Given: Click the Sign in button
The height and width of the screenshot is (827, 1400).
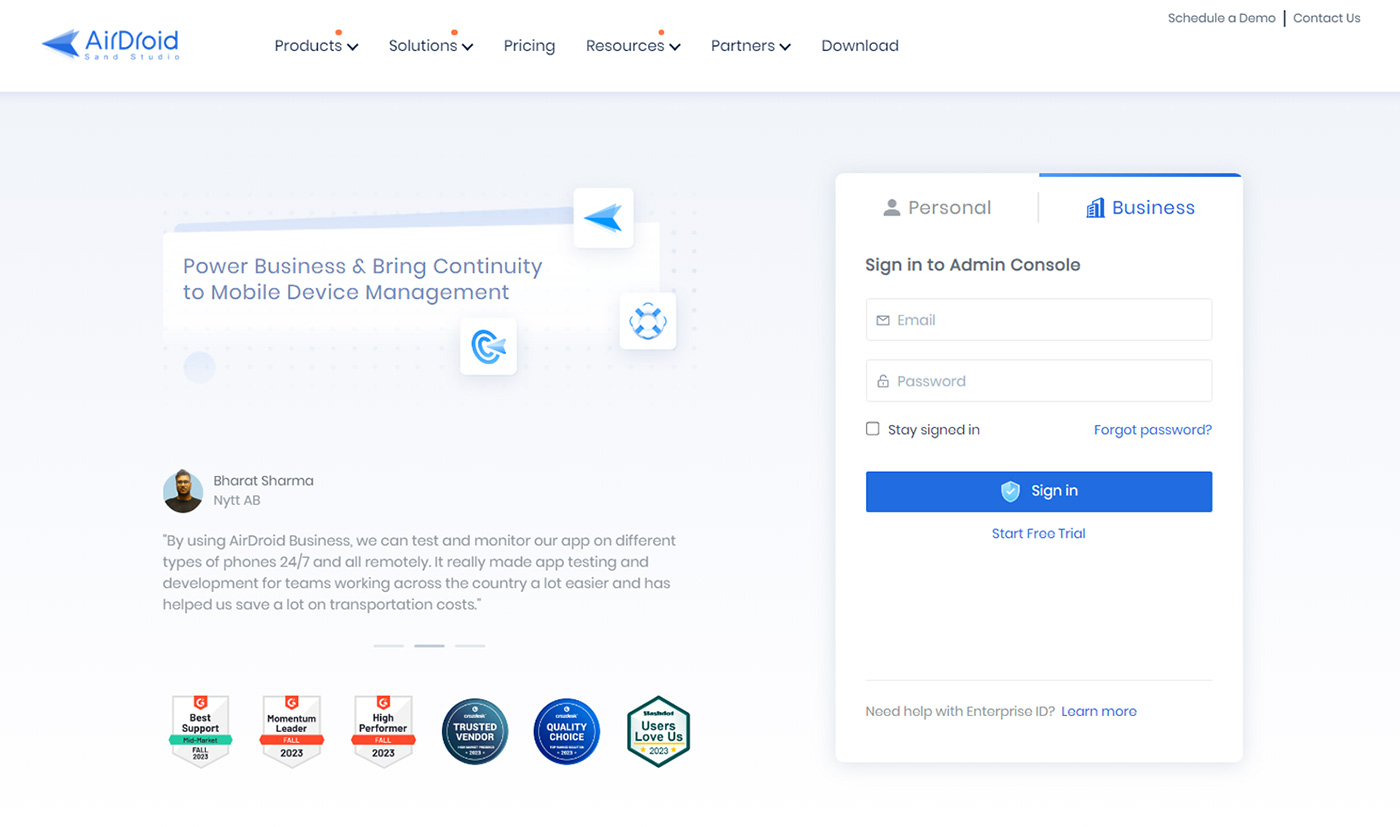Looking at the screenshot, I should tap(1039, 492).
